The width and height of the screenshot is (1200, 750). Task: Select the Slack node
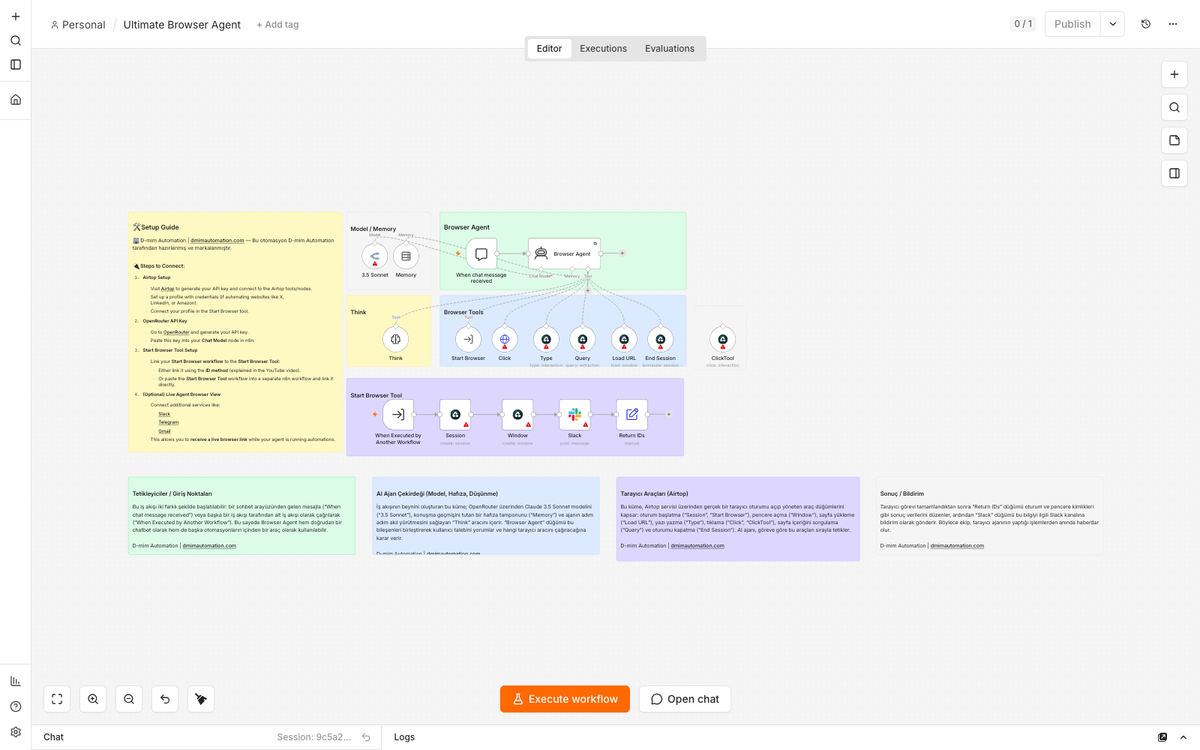[575, 414]
